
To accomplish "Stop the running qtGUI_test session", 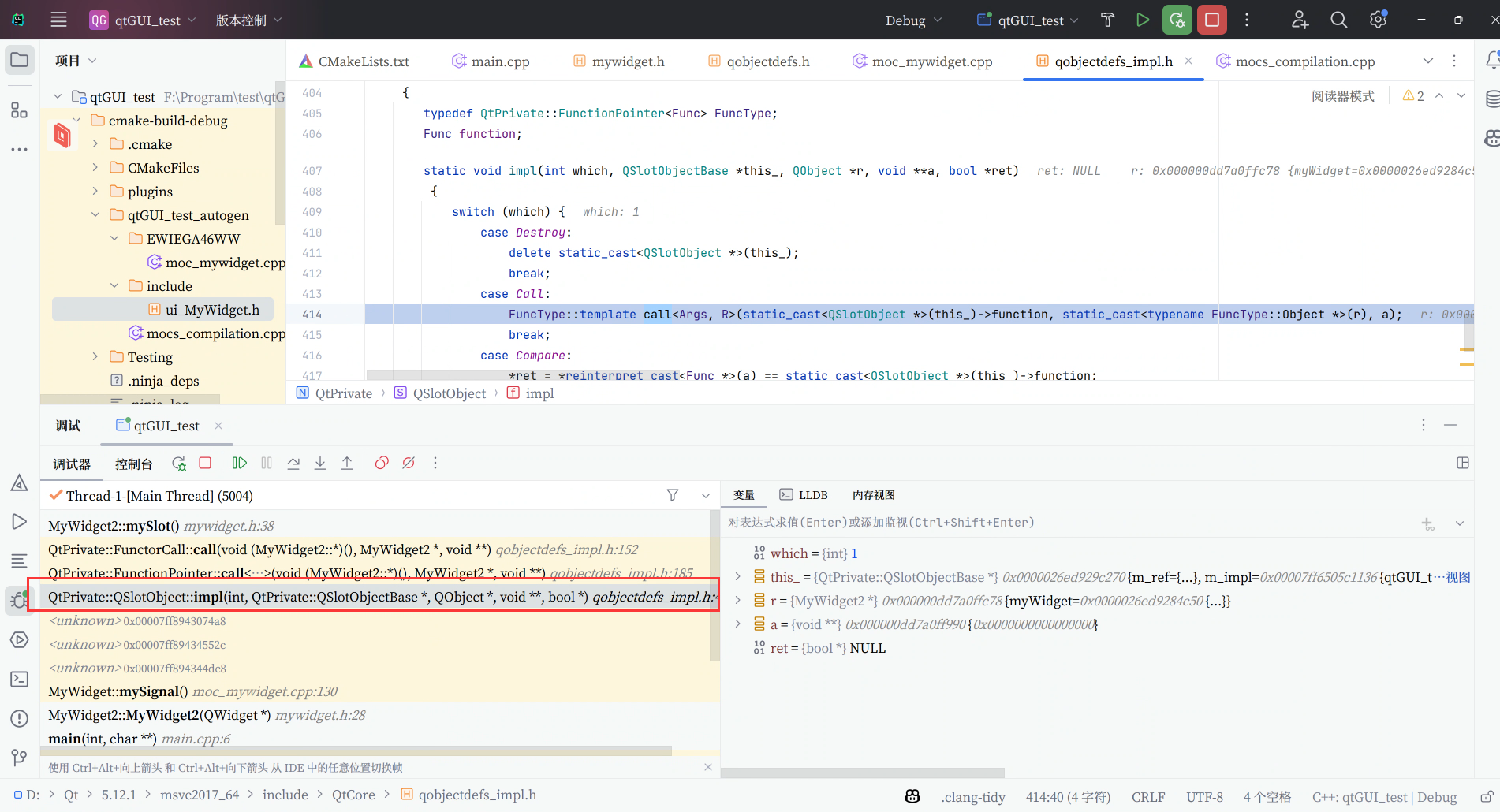I will (x=1212, y=20).
